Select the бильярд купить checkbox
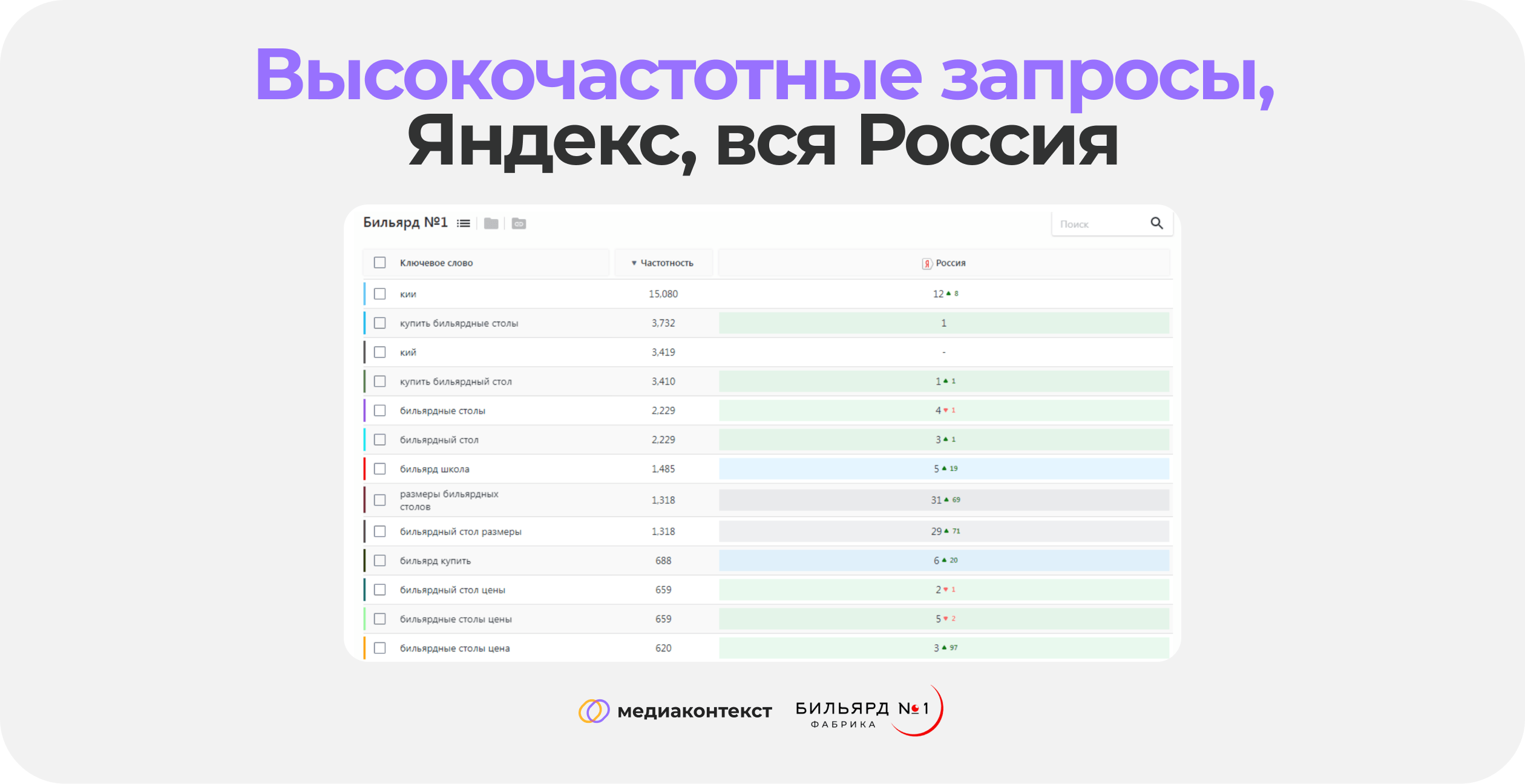Screen dimensions: 1525x784 [379, 561]
